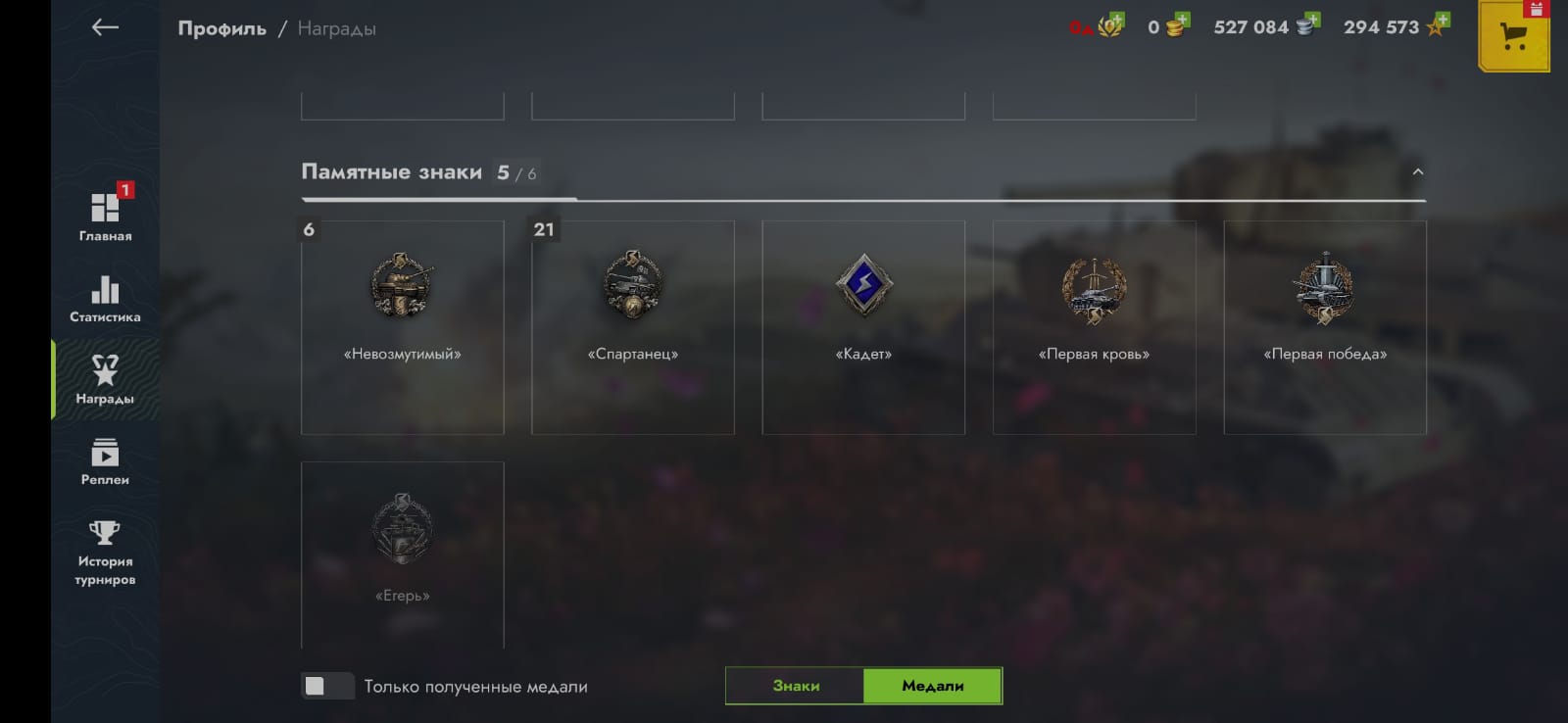
Task: Open the «Первая победа» badge card
Action: (1325, 327)
